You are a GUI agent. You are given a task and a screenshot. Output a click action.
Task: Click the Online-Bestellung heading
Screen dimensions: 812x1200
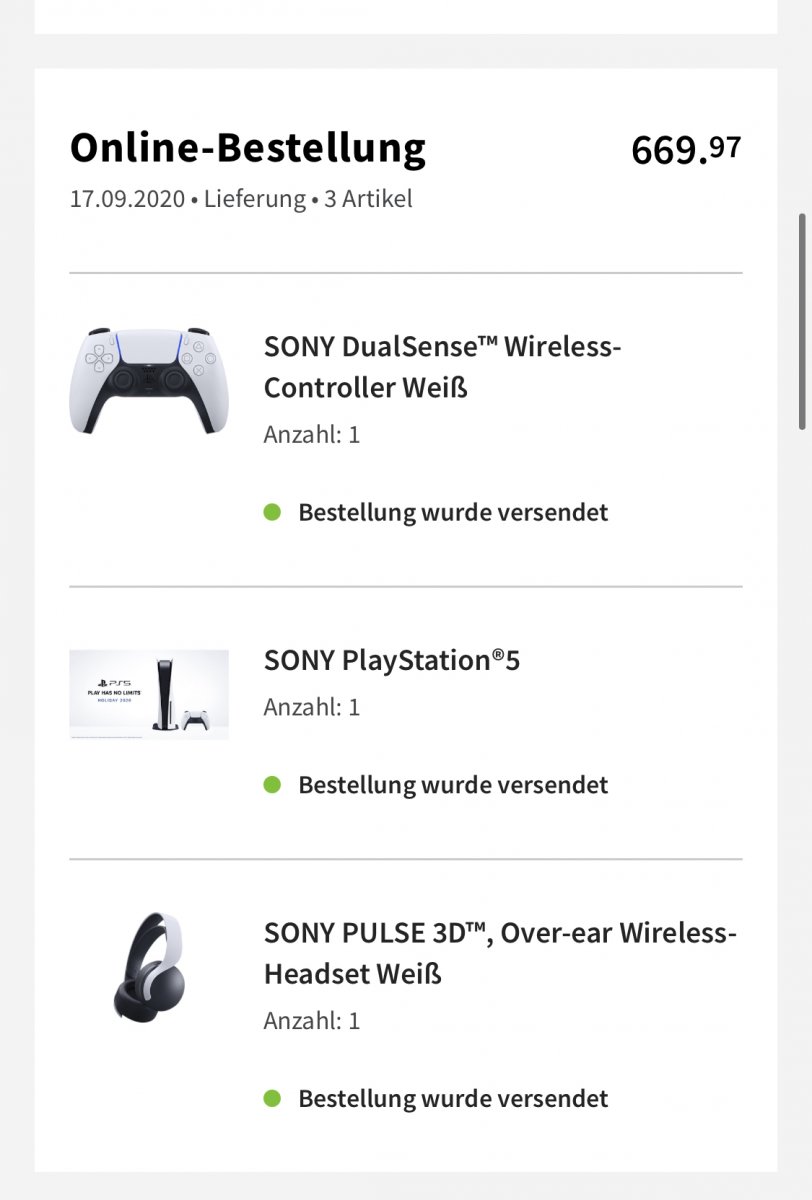pos(248,148)
